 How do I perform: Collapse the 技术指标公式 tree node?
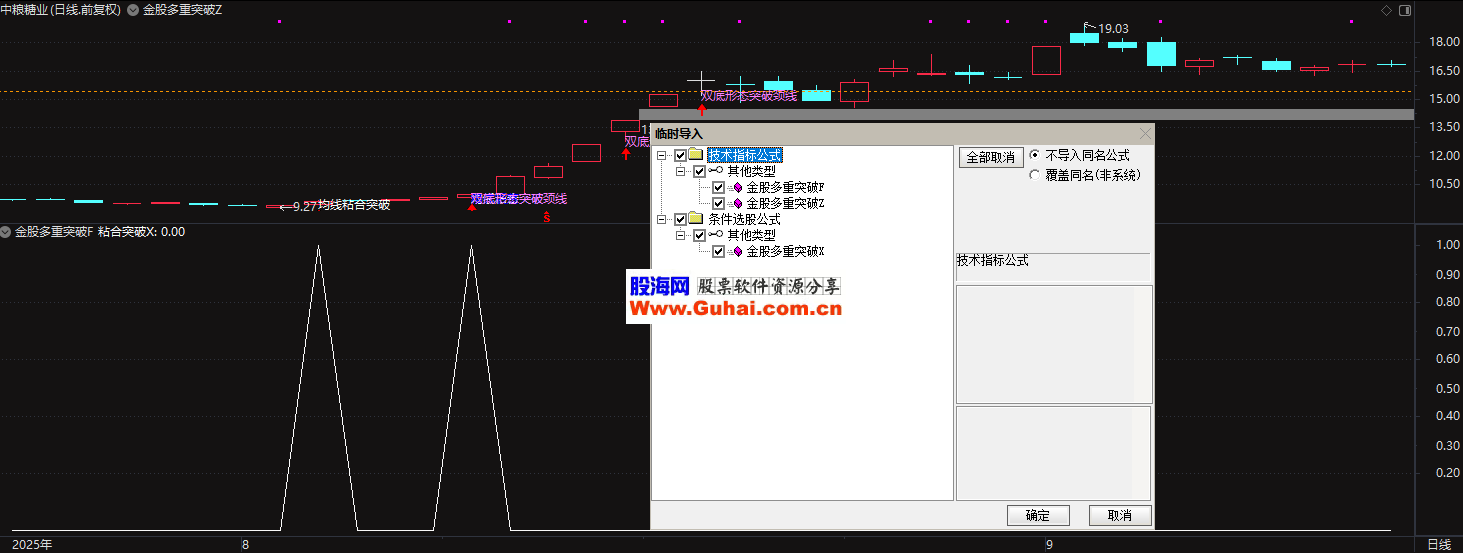(x=662, y=155)
